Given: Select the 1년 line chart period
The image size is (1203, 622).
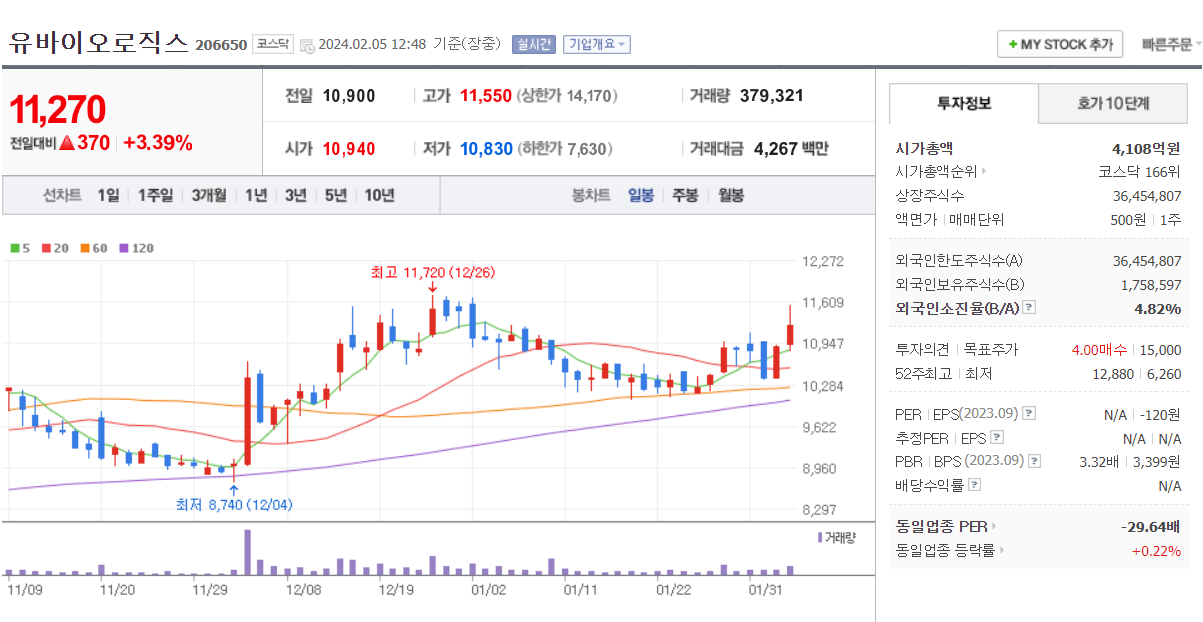Looking at the screenshot, I should (x=256, y=195).
